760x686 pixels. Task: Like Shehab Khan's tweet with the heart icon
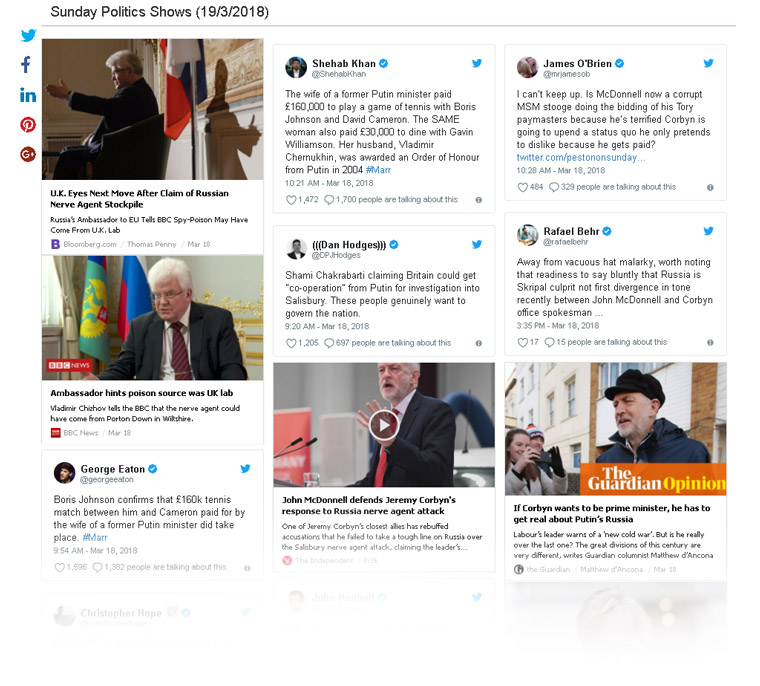(291, 200)
